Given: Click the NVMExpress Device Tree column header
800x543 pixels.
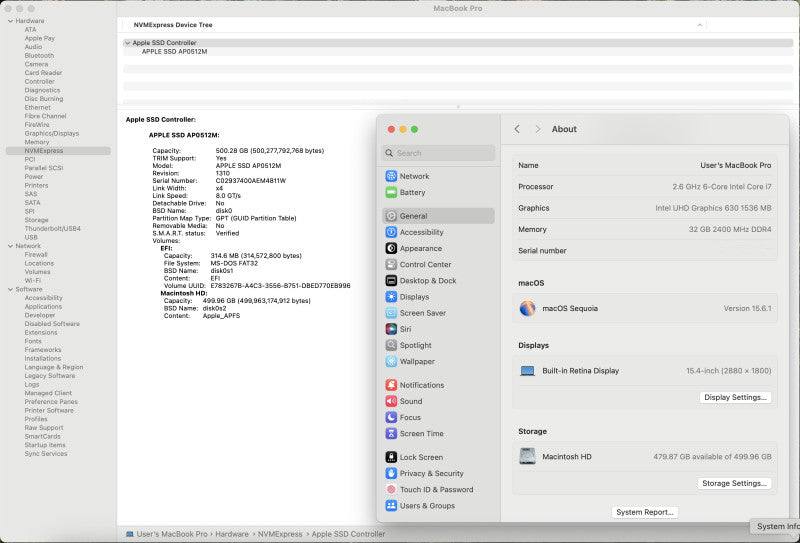Looking at the screenshot, I should pyautogui.click(x=173, y=24).
